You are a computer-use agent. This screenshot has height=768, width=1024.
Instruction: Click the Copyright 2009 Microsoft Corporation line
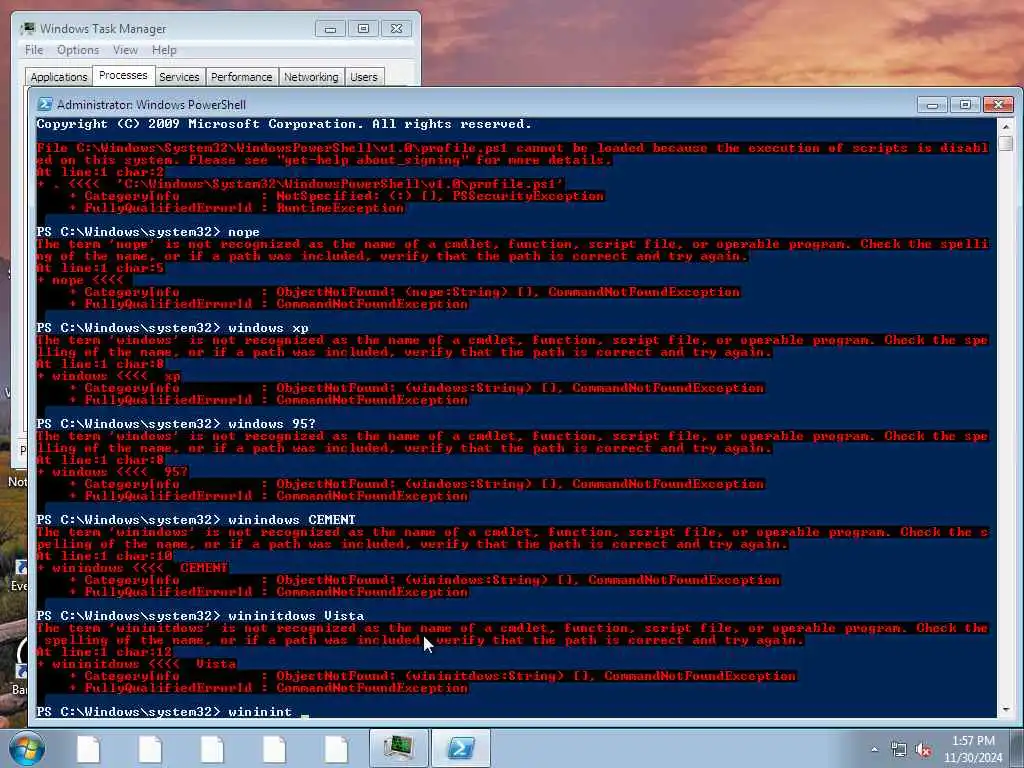click(284, 124)
